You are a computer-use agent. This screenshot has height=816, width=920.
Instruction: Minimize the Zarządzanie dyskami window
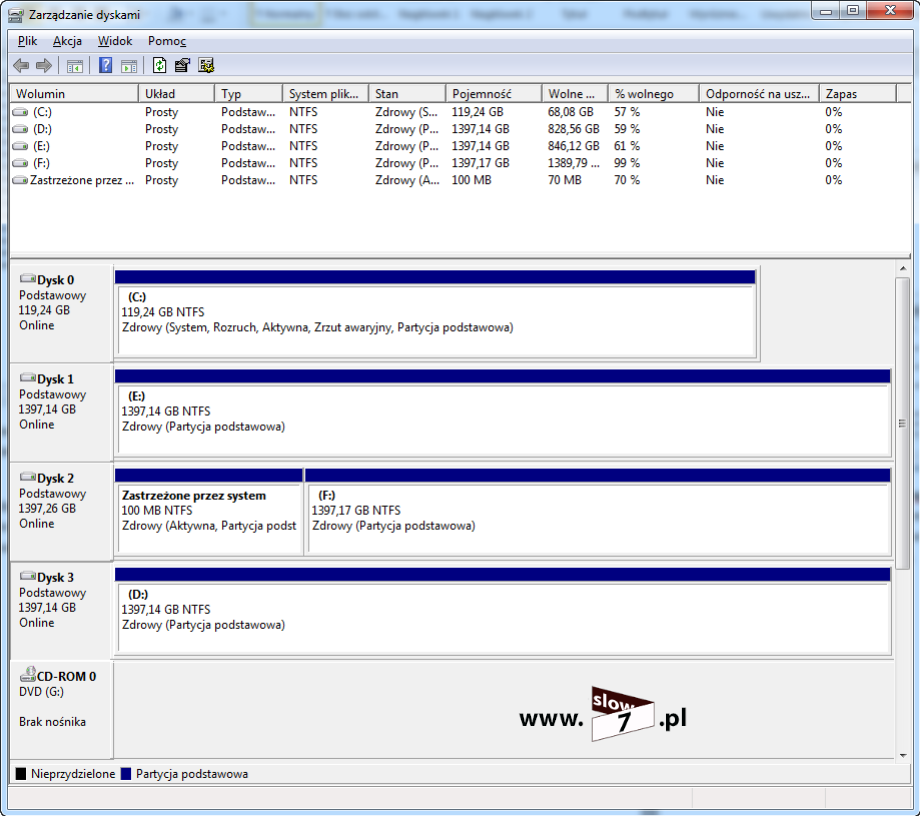[826, 11]
